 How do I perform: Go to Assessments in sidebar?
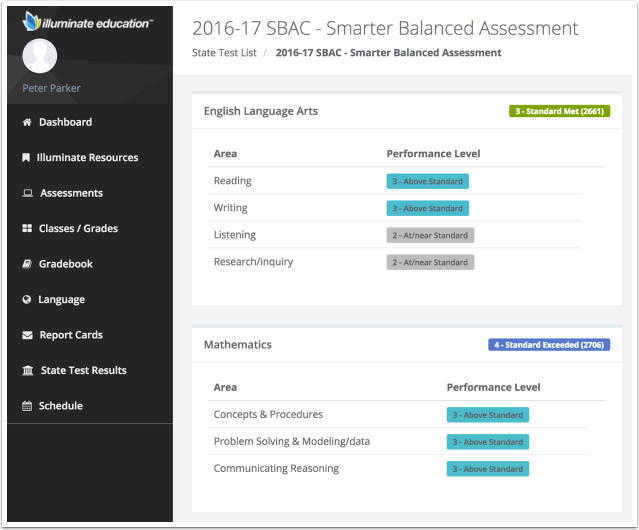71,193
